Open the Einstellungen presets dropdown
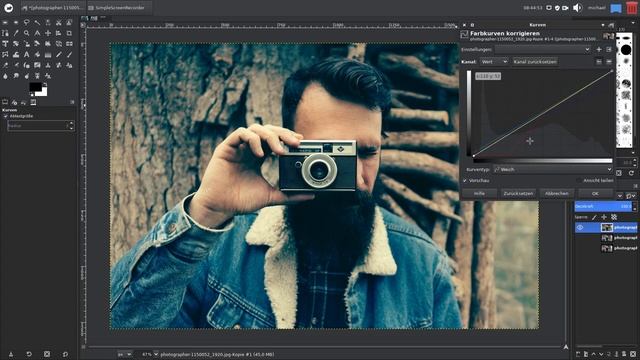640x360 pixels. (x=543, y=49)
